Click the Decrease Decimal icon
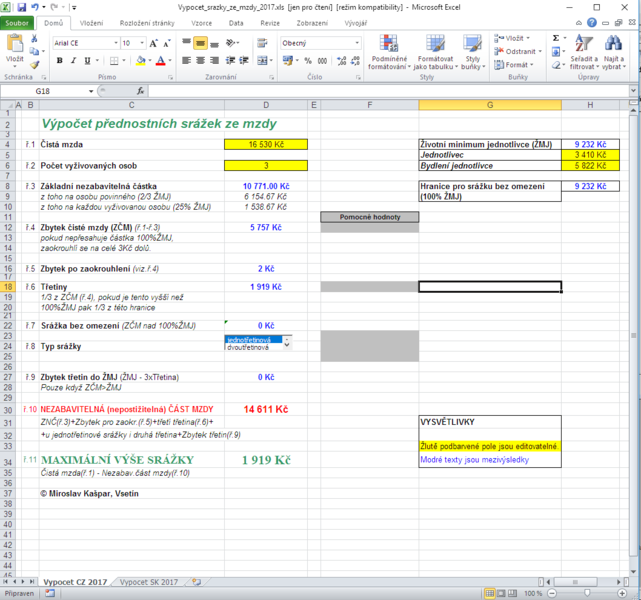The image size is (641, 600). point(355,60)
